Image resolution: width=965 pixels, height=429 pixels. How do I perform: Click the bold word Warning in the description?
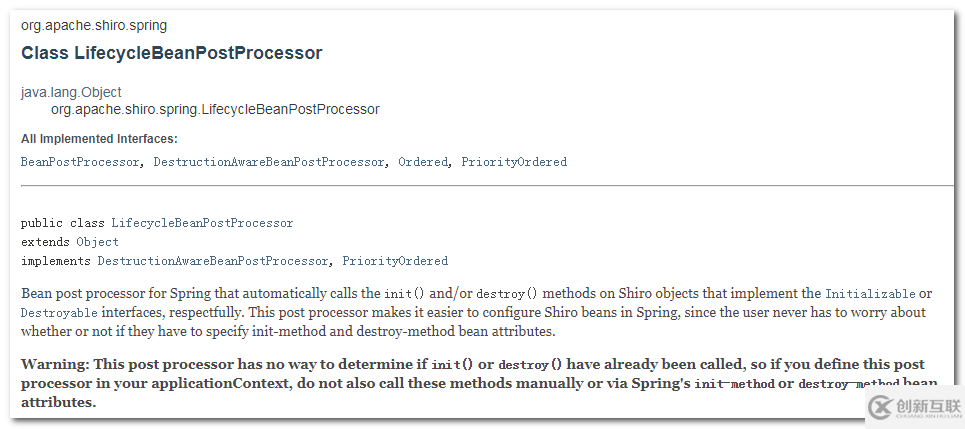point(53,364)
